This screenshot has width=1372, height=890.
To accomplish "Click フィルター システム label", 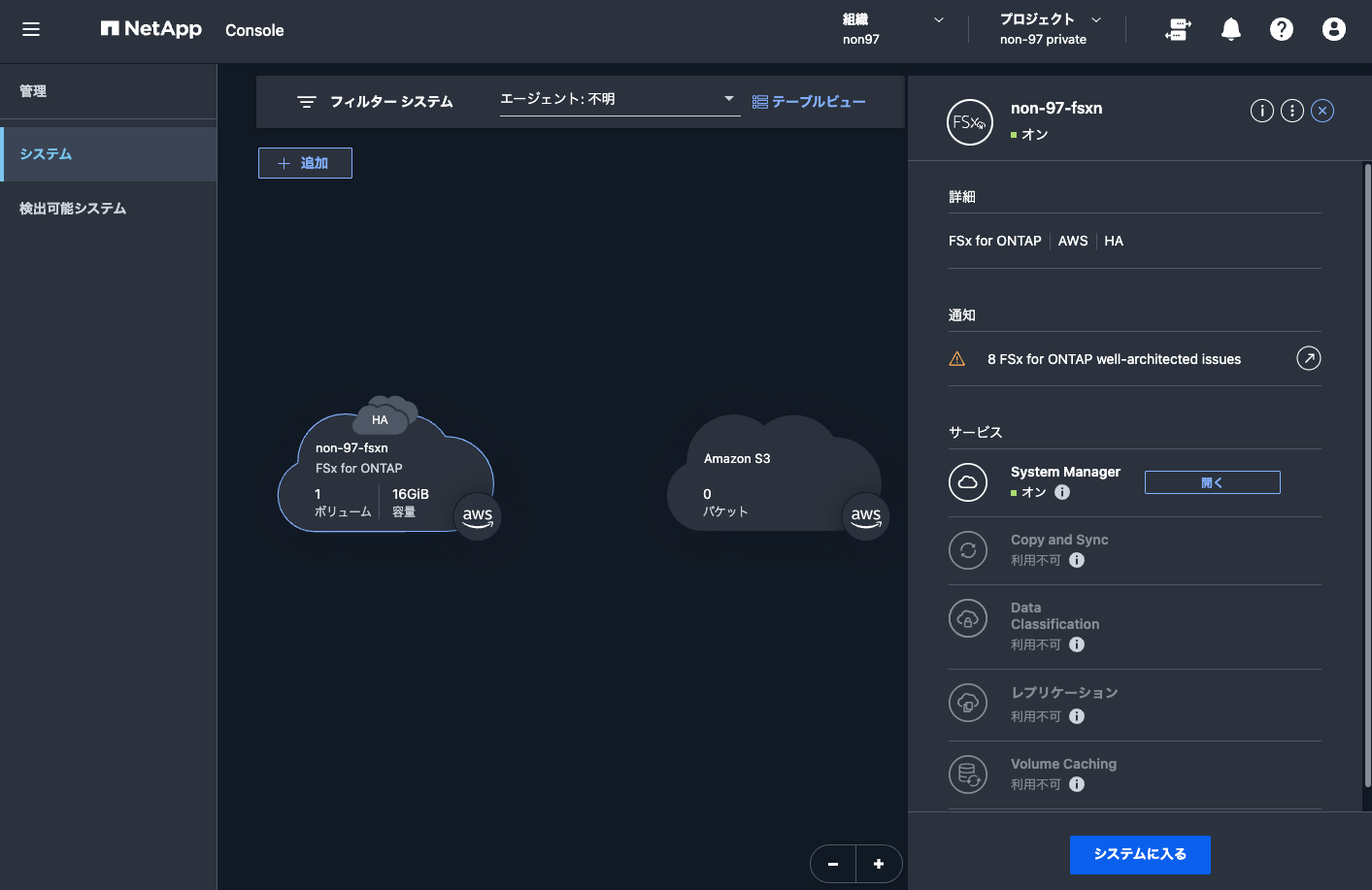I will pyautogui.click(x=391, y=102).
